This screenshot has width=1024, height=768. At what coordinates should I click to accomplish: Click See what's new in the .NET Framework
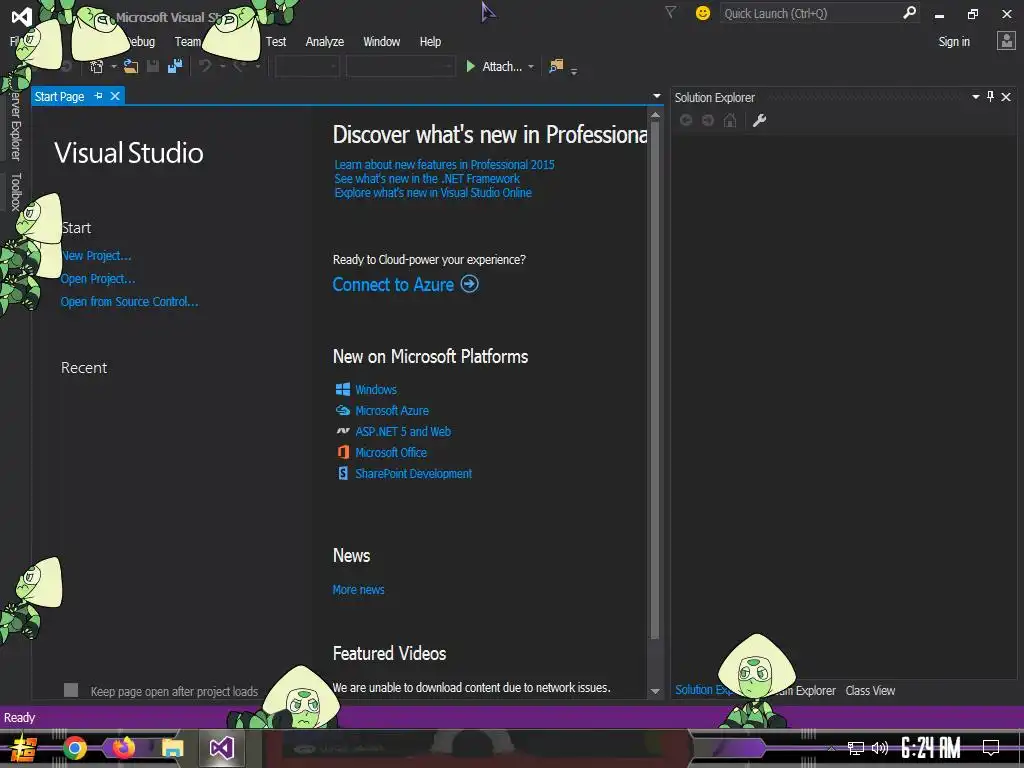point(427,178)
